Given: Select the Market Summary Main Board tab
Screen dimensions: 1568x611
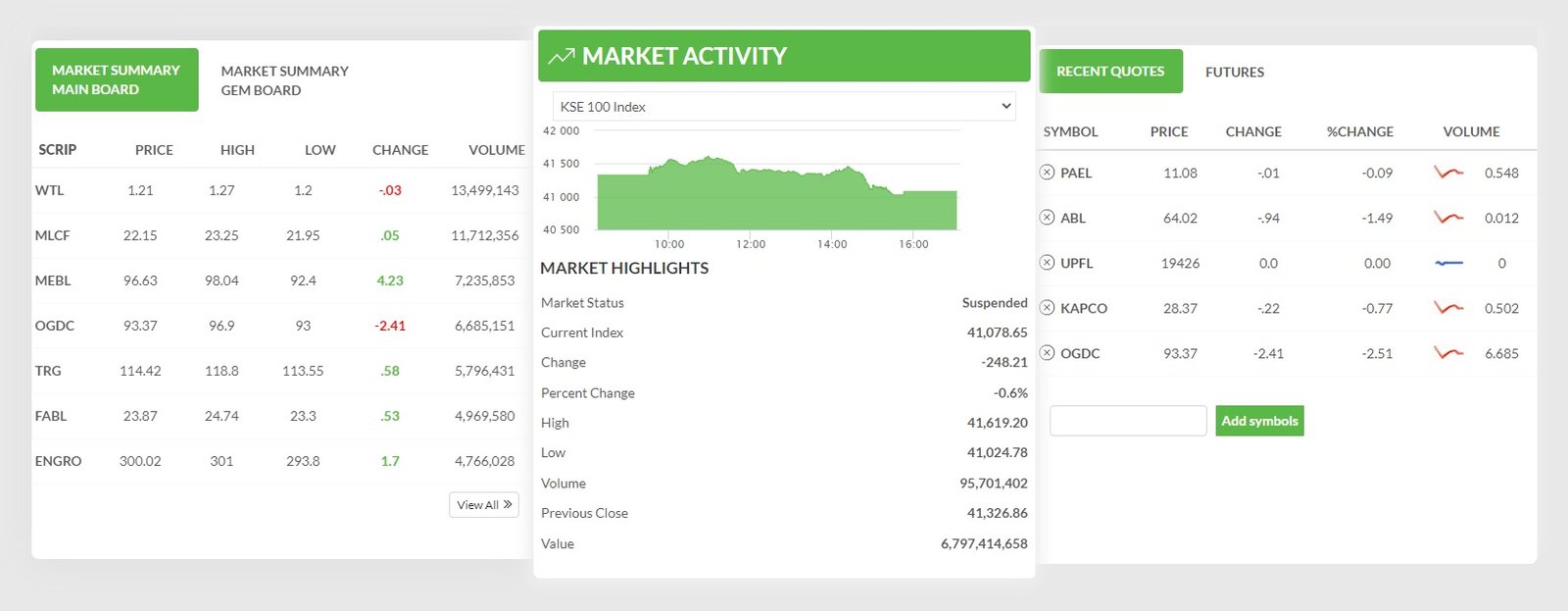Looking at the screenshot, I should [x=117, y=80].
